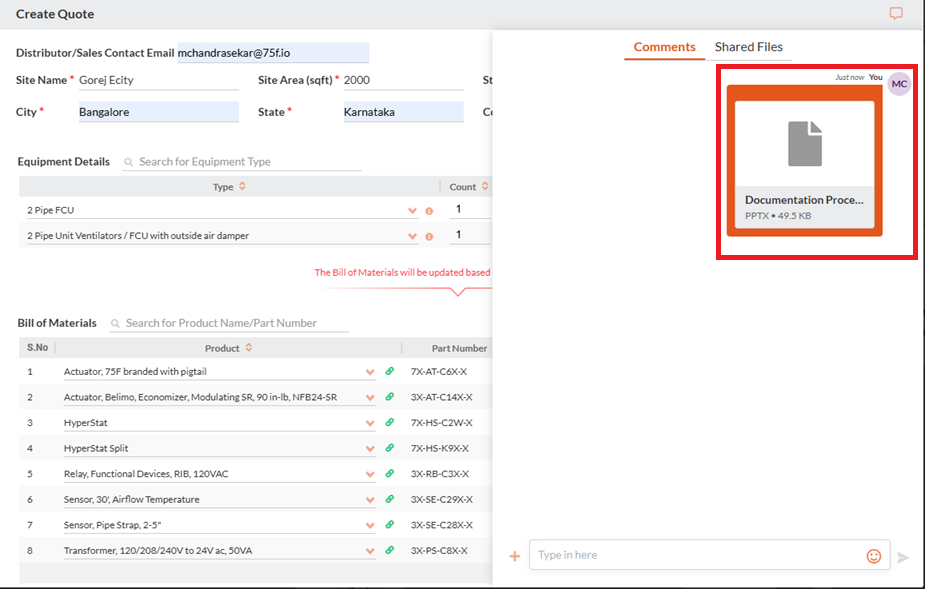Toggle the comments panel chat icon

(x=896, y=13)
